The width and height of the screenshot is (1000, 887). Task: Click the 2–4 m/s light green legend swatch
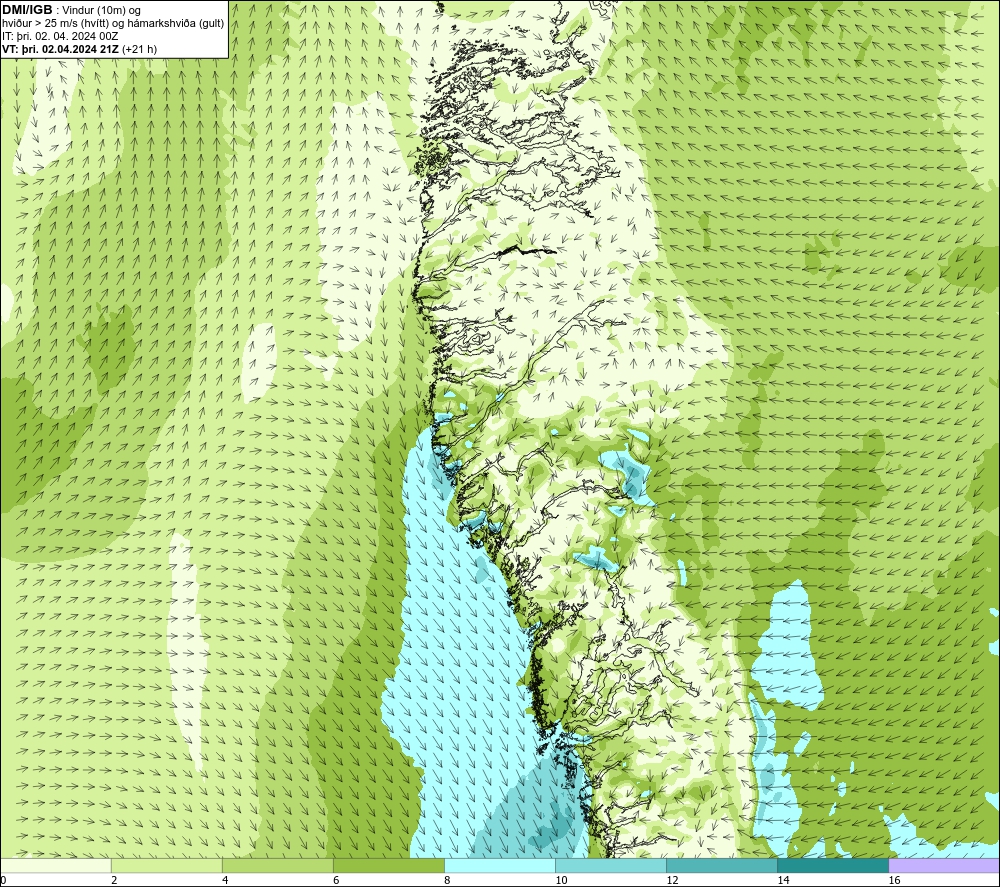(167, 865)
